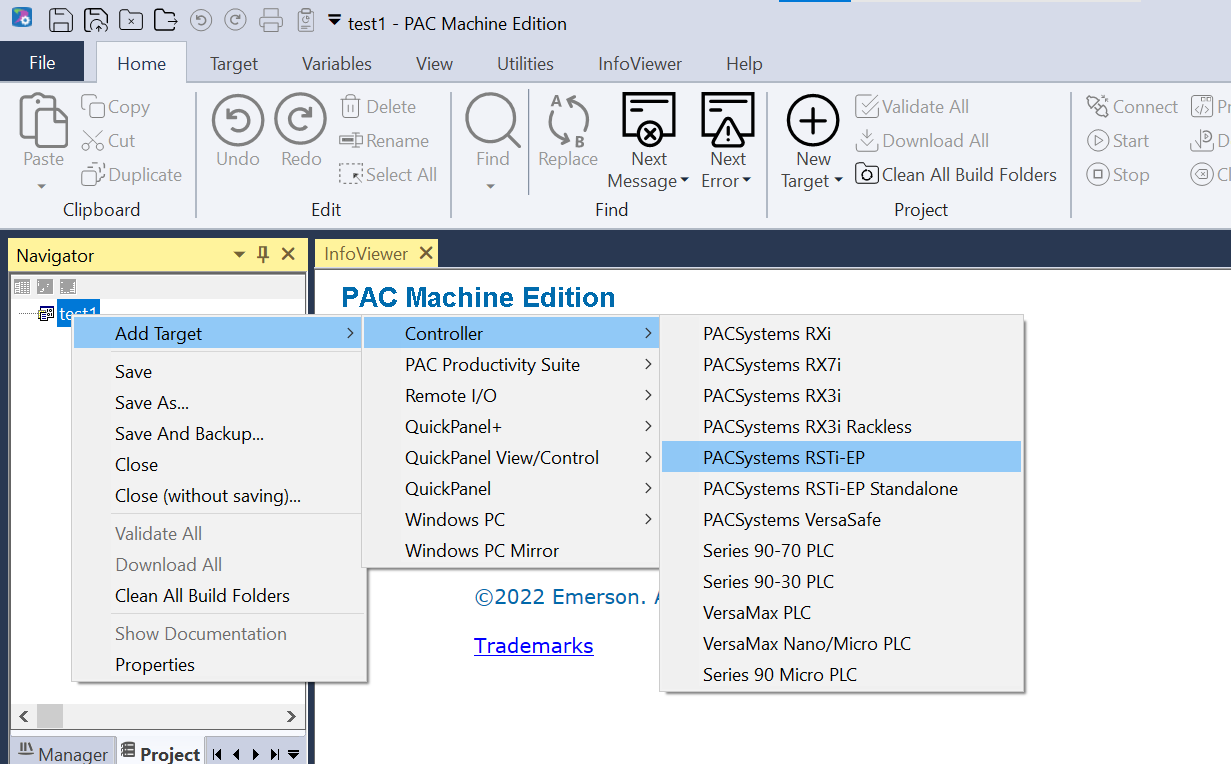This screenshot has height=764, width=1231.
Task: Open the Next Message dropdown arrow
Action: (685, 181)
